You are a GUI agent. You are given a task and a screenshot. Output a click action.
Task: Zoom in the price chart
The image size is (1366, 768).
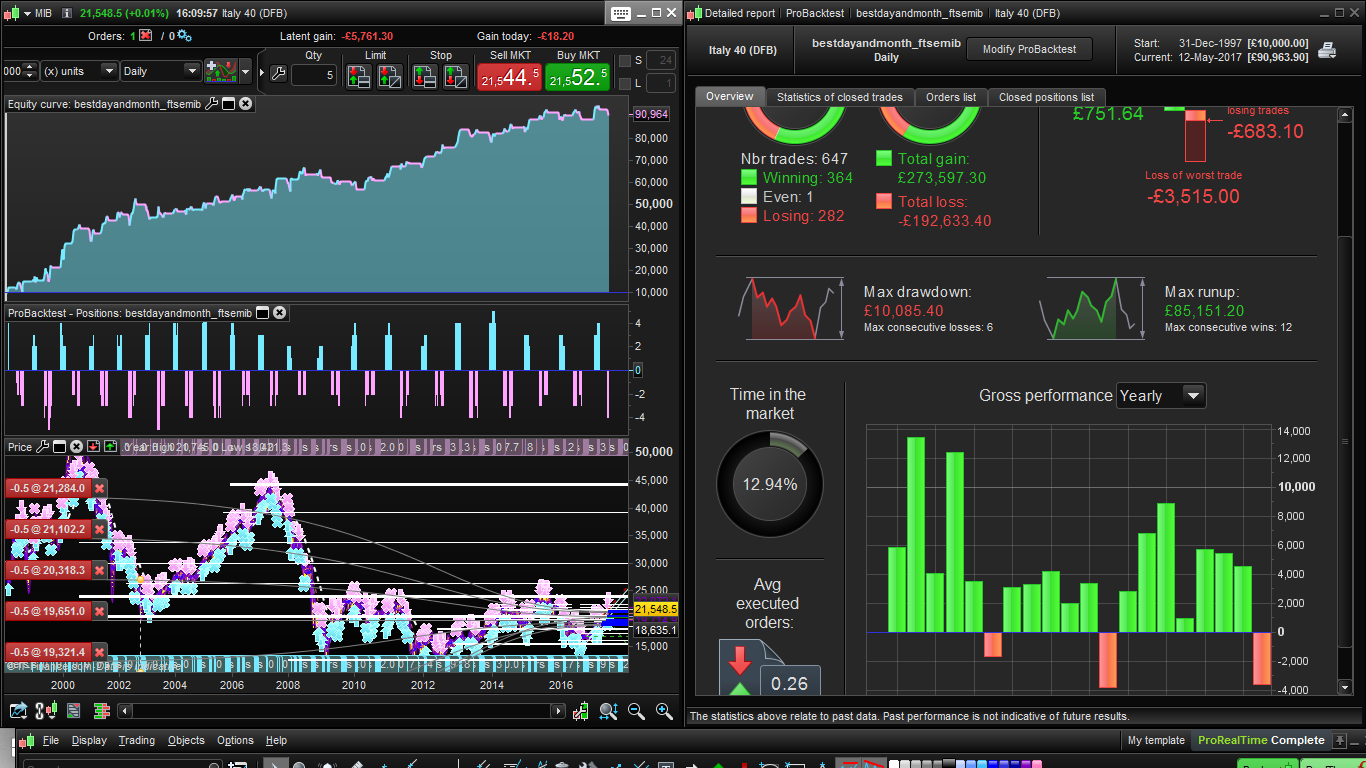(664, 711)
